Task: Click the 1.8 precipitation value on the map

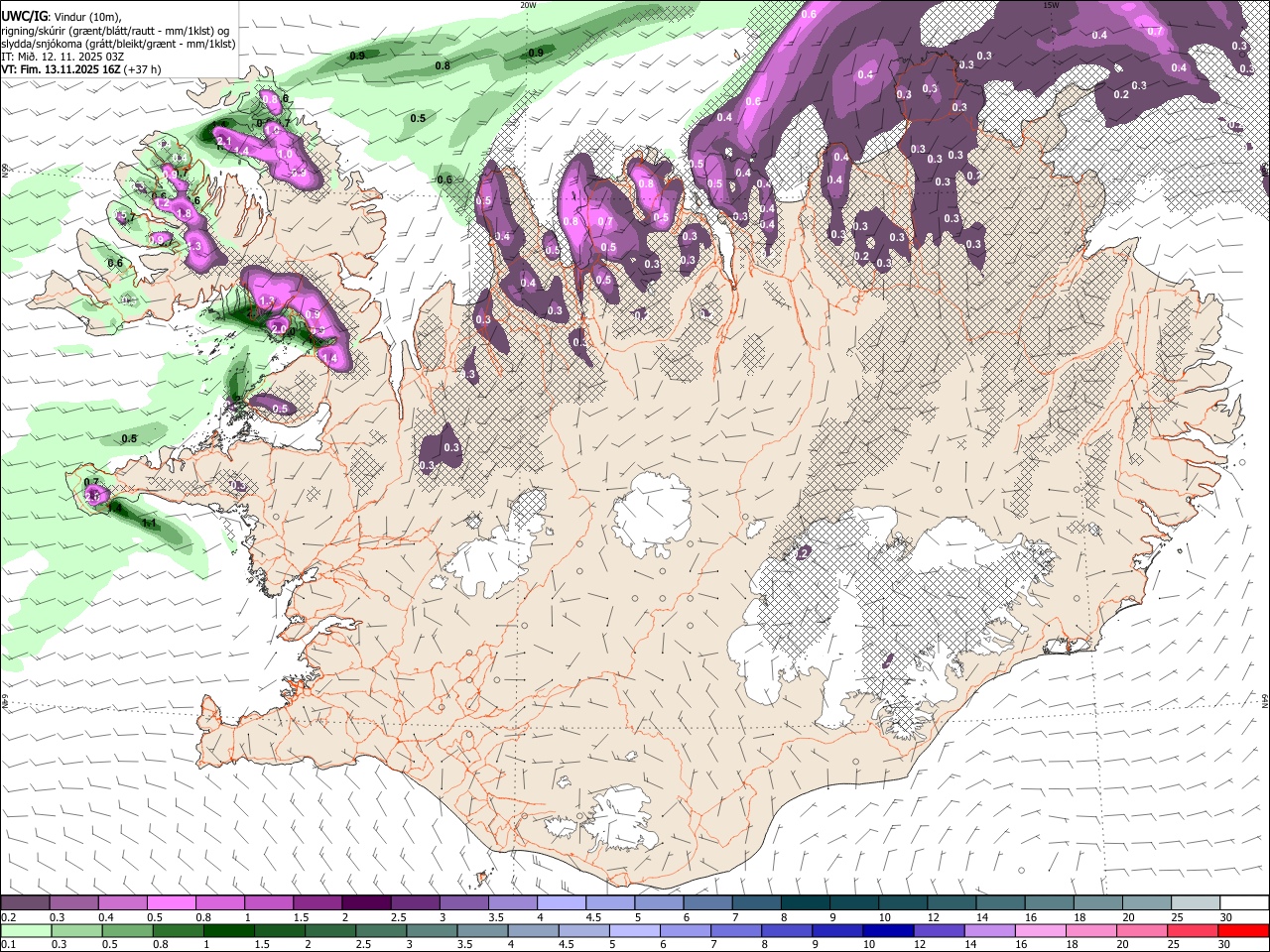Action: coord(184,213)
